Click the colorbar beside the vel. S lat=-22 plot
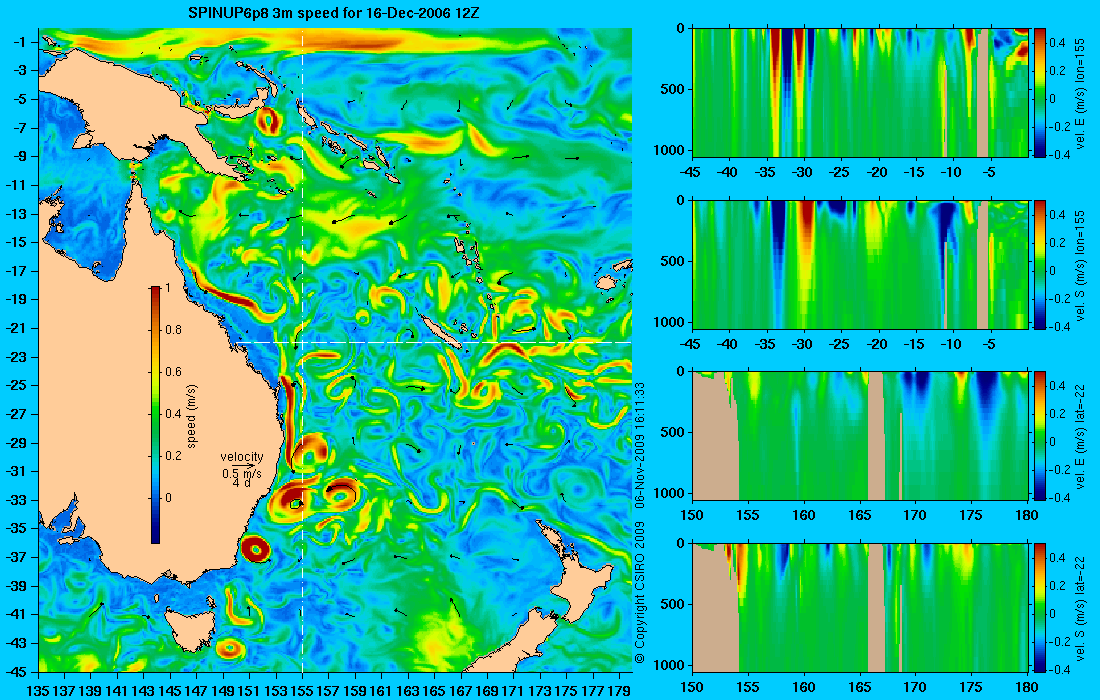1100x700 pixels. [1040, 607]
